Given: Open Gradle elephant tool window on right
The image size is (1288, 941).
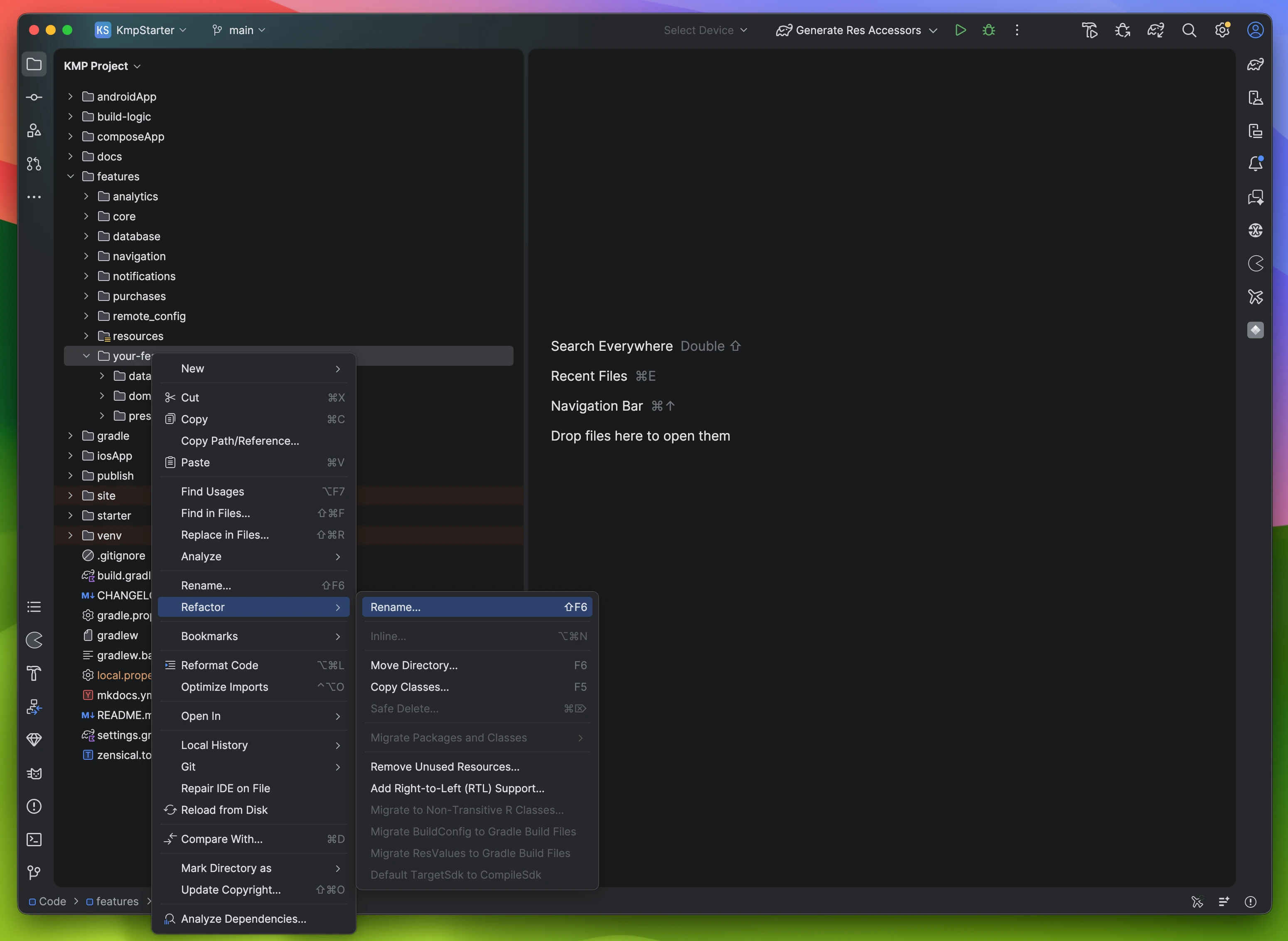Looking at the screenshot, I should (x=1256, y=64).
